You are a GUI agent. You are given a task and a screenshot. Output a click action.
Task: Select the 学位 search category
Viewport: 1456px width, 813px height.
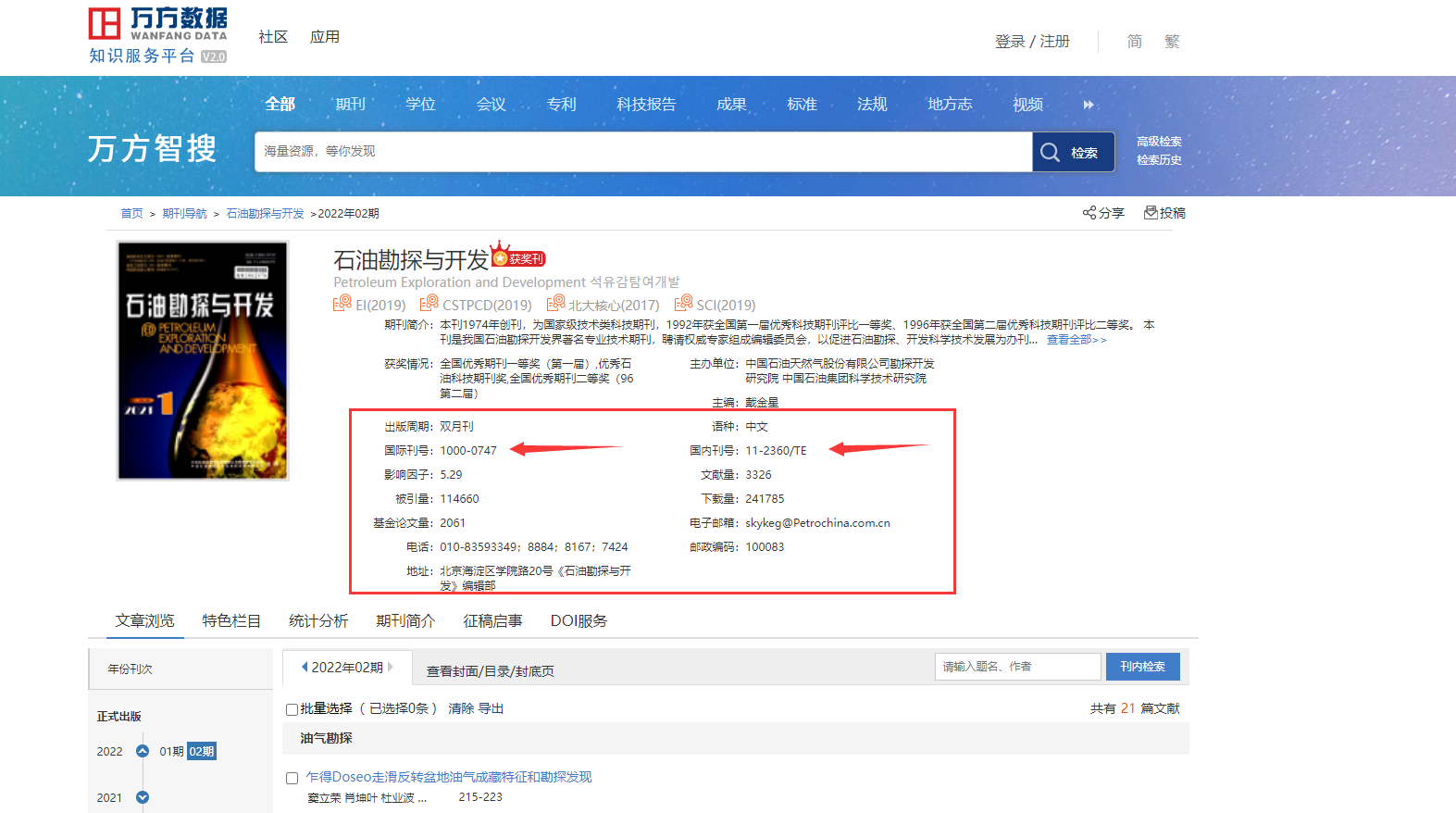pos(420,105)
